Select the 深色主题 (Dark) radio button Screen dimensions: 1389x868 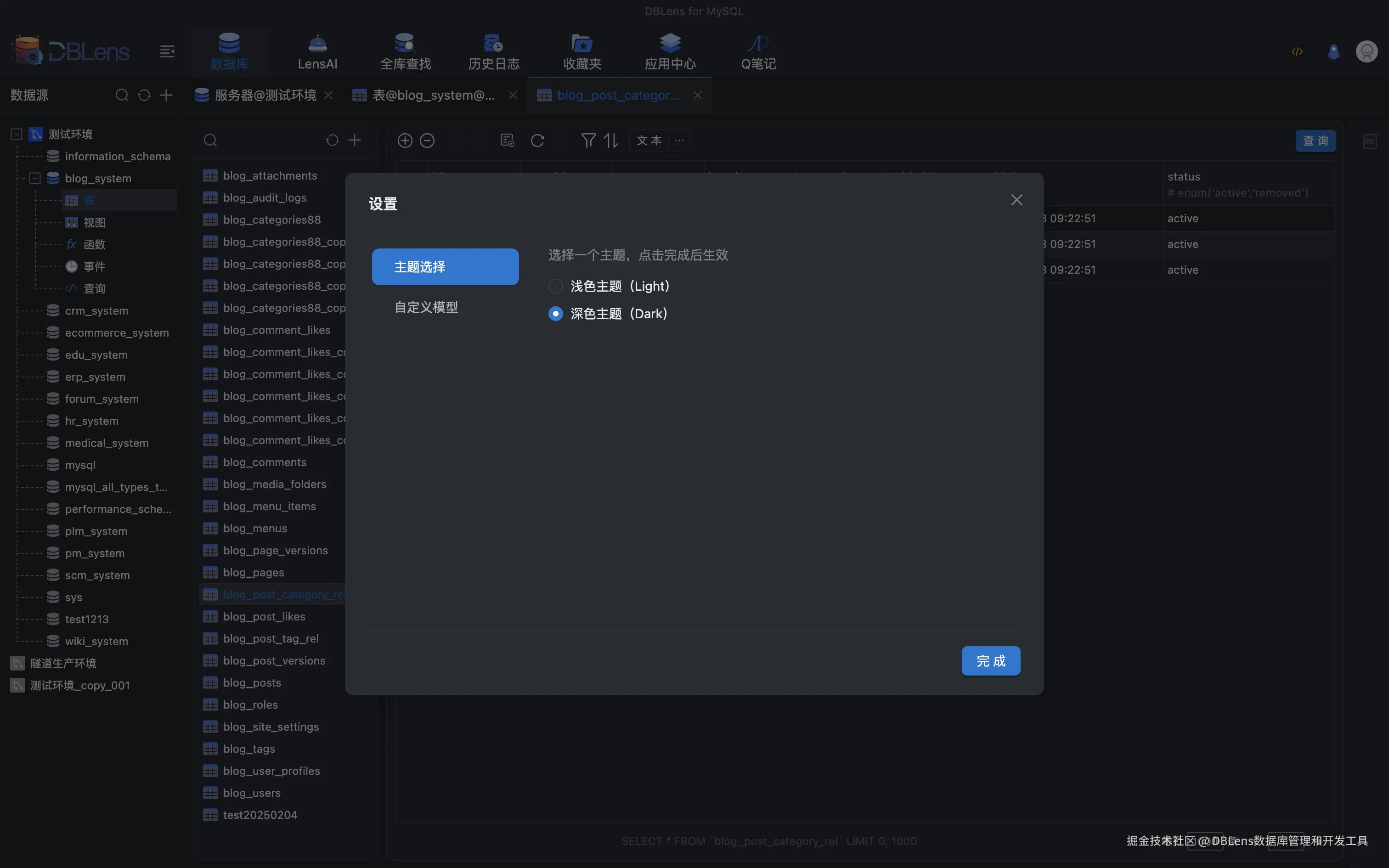tap(555, 313)
